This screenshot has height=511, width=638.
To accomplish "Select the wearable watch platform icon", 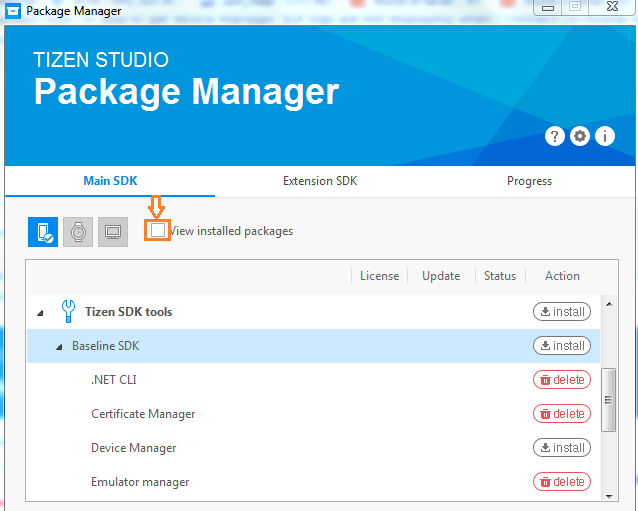I will pos(78,232).
